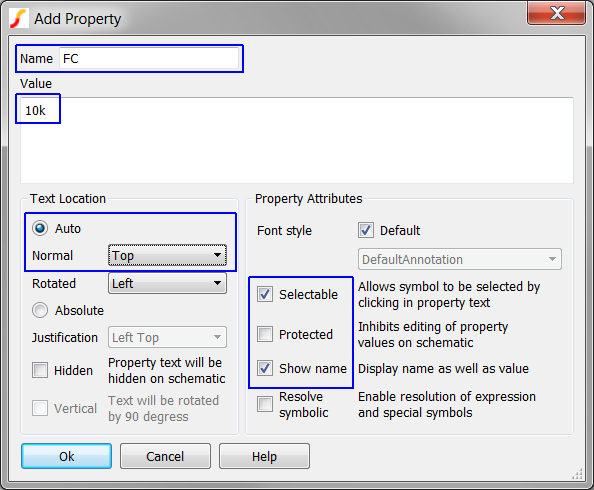Close the Add Property dialog
This screenshot has height=490, width=594.
coord(556,13)
